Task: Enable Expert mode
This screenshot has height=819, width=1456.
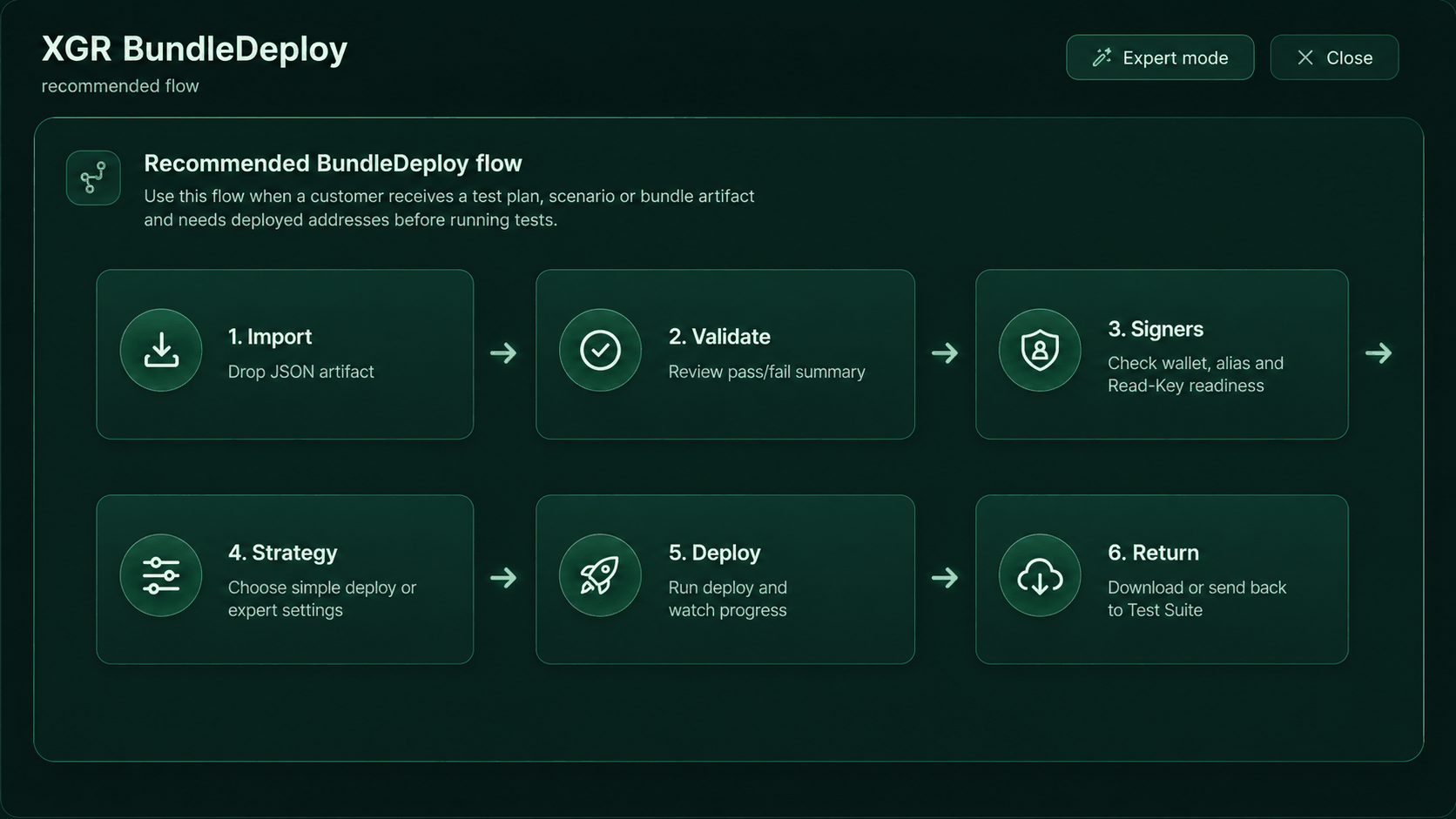Action: tap(1160, 57)
